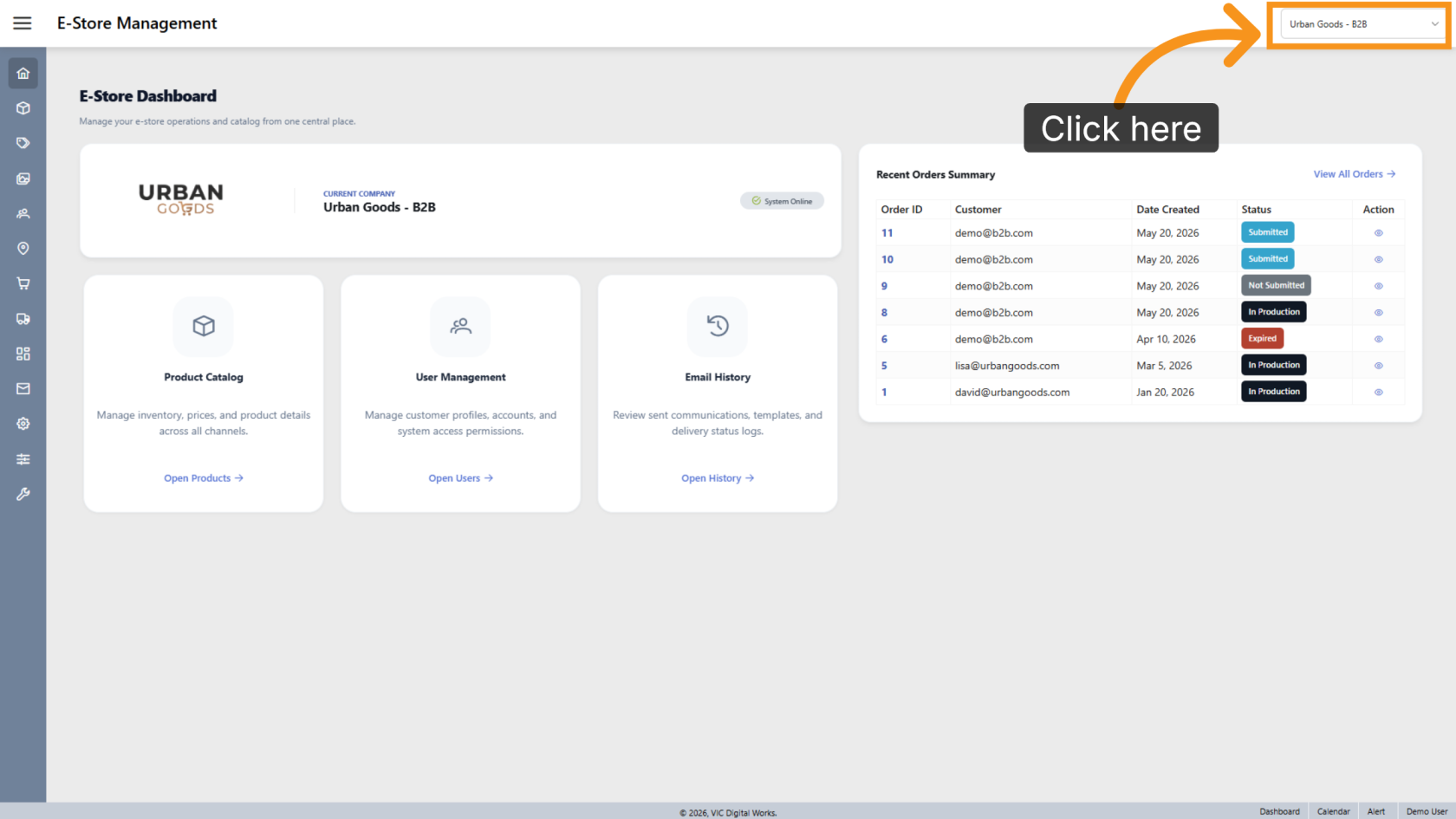Open the settings gear sidebar icon

23,424
